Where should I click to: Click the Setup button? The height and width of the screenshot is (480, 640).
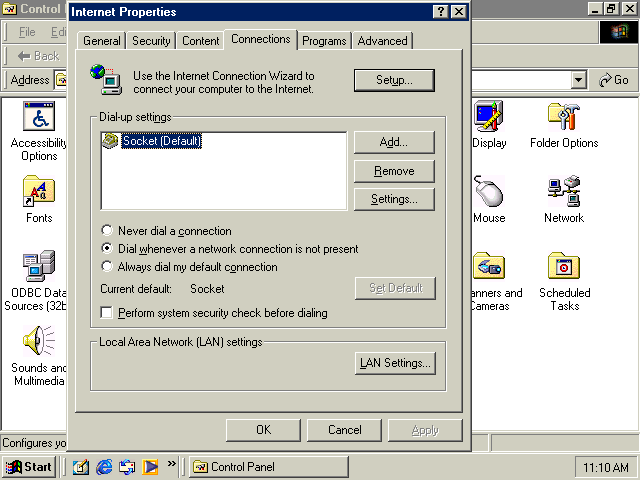click(394, 80)
